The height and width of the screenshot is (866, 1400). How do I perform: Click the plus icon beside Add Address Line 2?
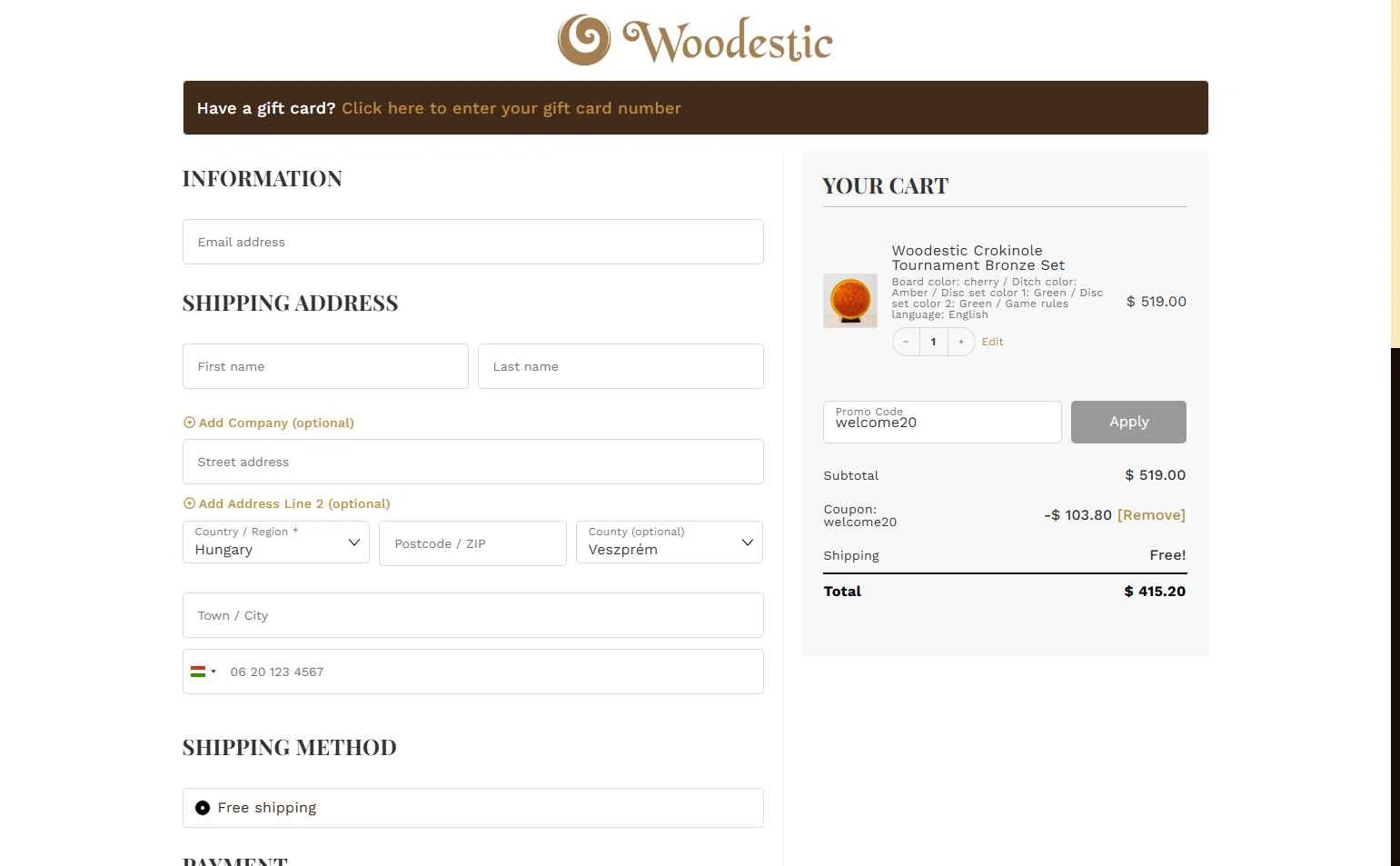189,503
